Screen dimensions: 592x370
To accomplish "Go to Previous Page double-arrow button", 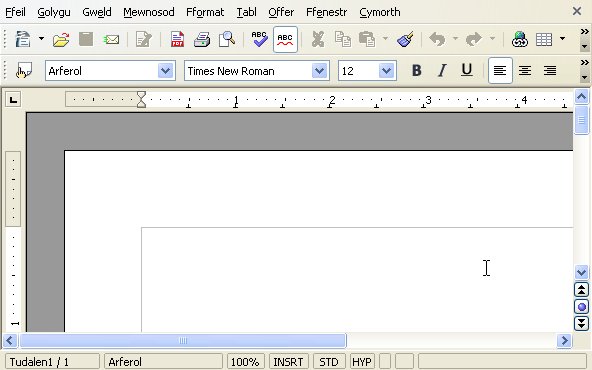I will (x=581, y=290).
